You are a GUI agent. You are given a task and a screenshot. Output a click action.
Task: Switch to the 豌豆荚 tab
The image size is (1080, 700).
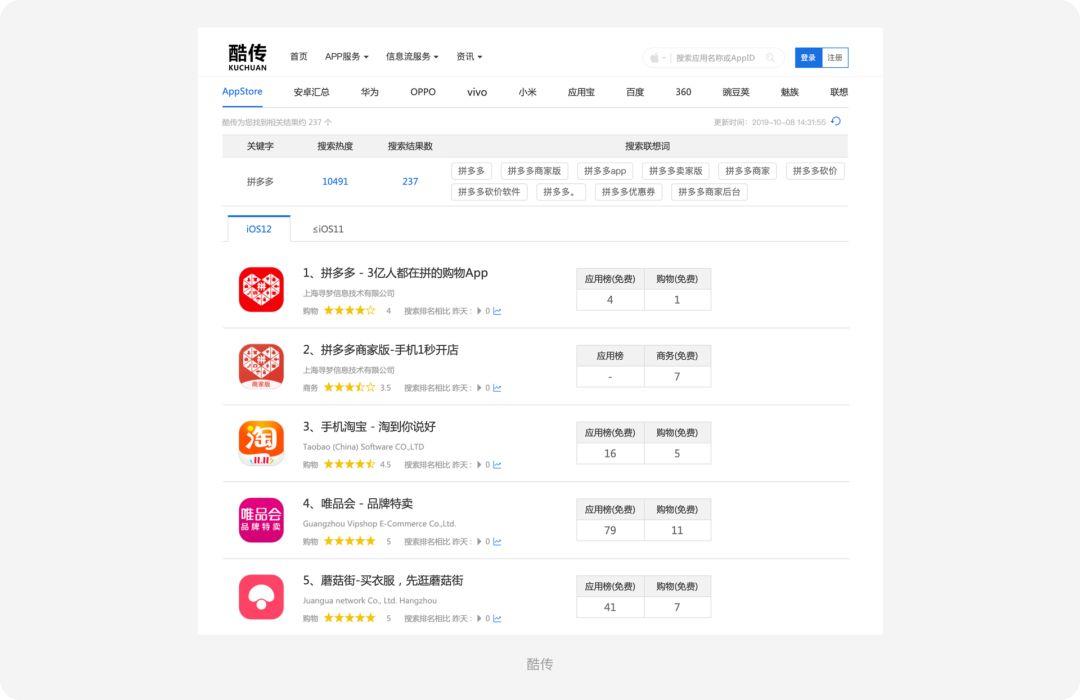coord(736,92)
